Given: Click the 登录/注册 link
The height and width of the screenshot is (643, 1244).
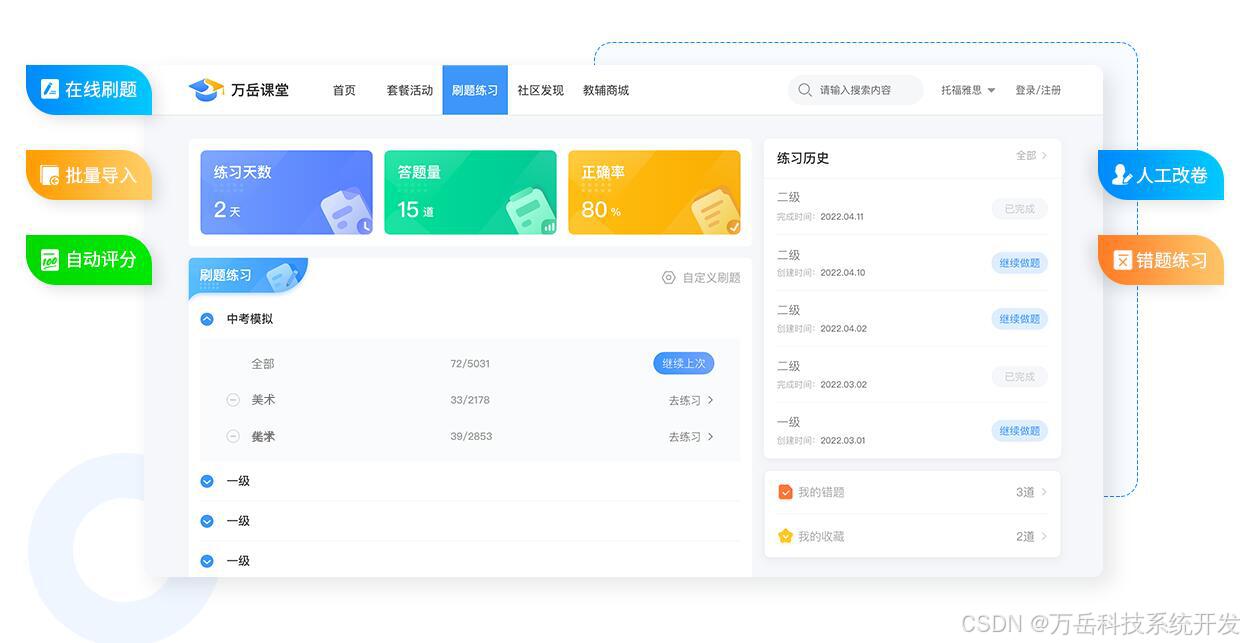Looking at the screenshot, I should tap(1038, 89).
